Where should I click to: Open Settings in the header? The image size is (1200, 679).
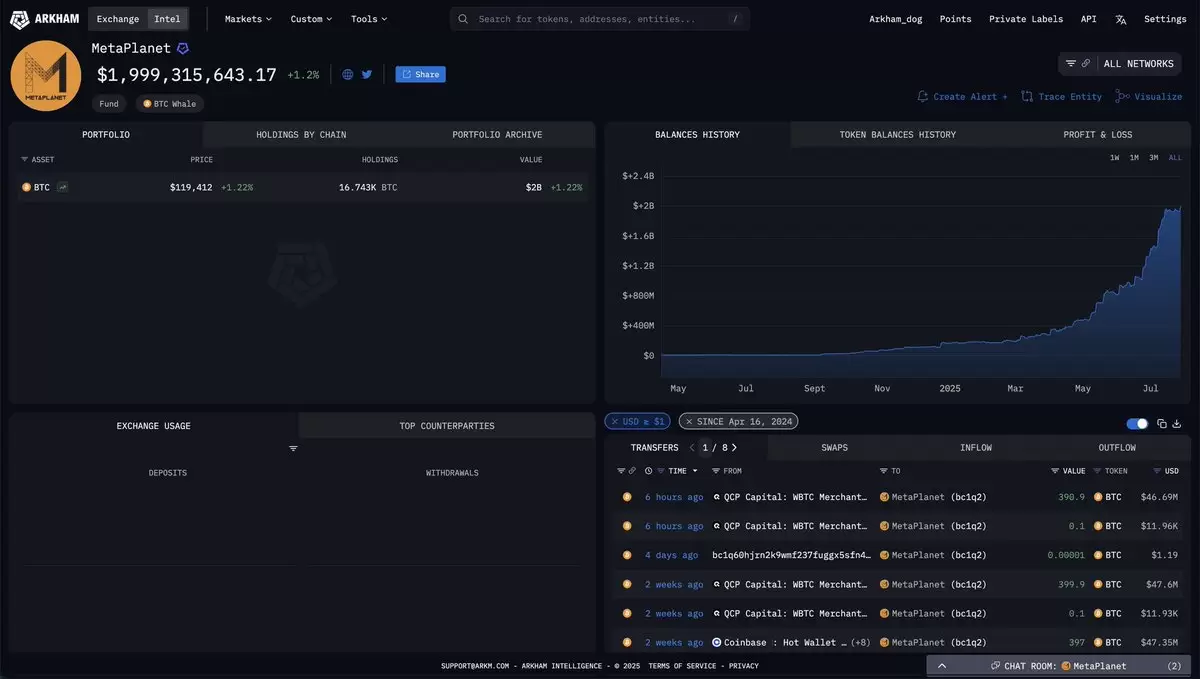1165,19
